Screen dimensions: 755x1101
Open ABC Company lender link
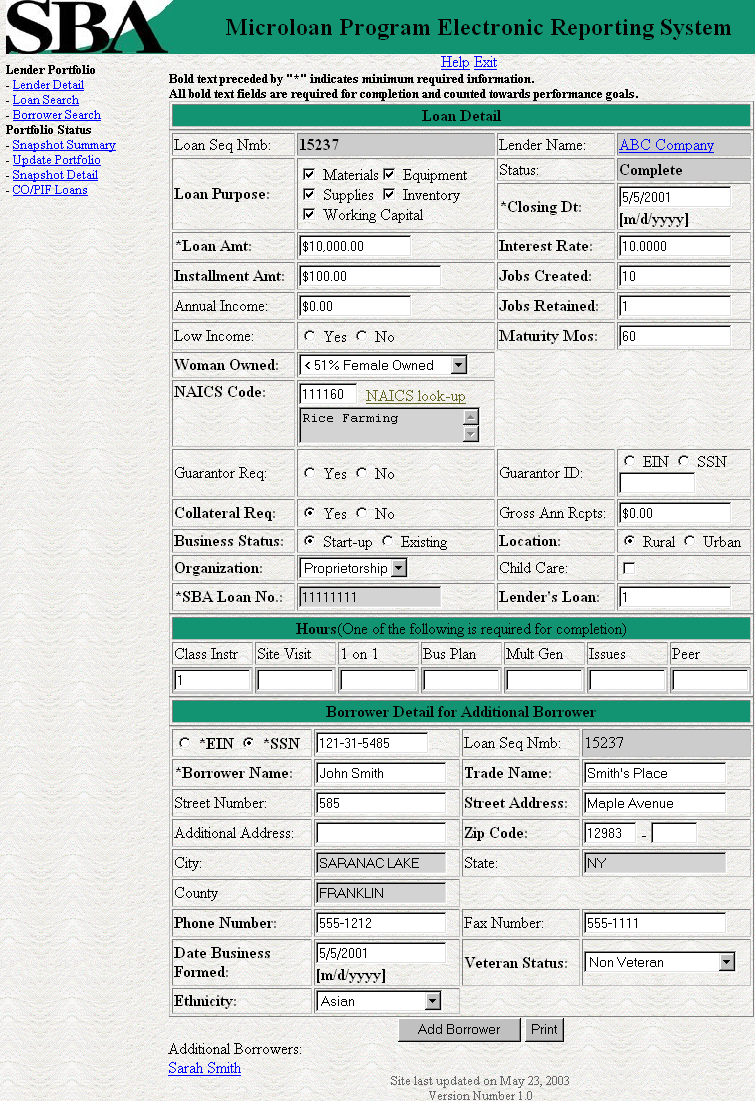(667, 145)
